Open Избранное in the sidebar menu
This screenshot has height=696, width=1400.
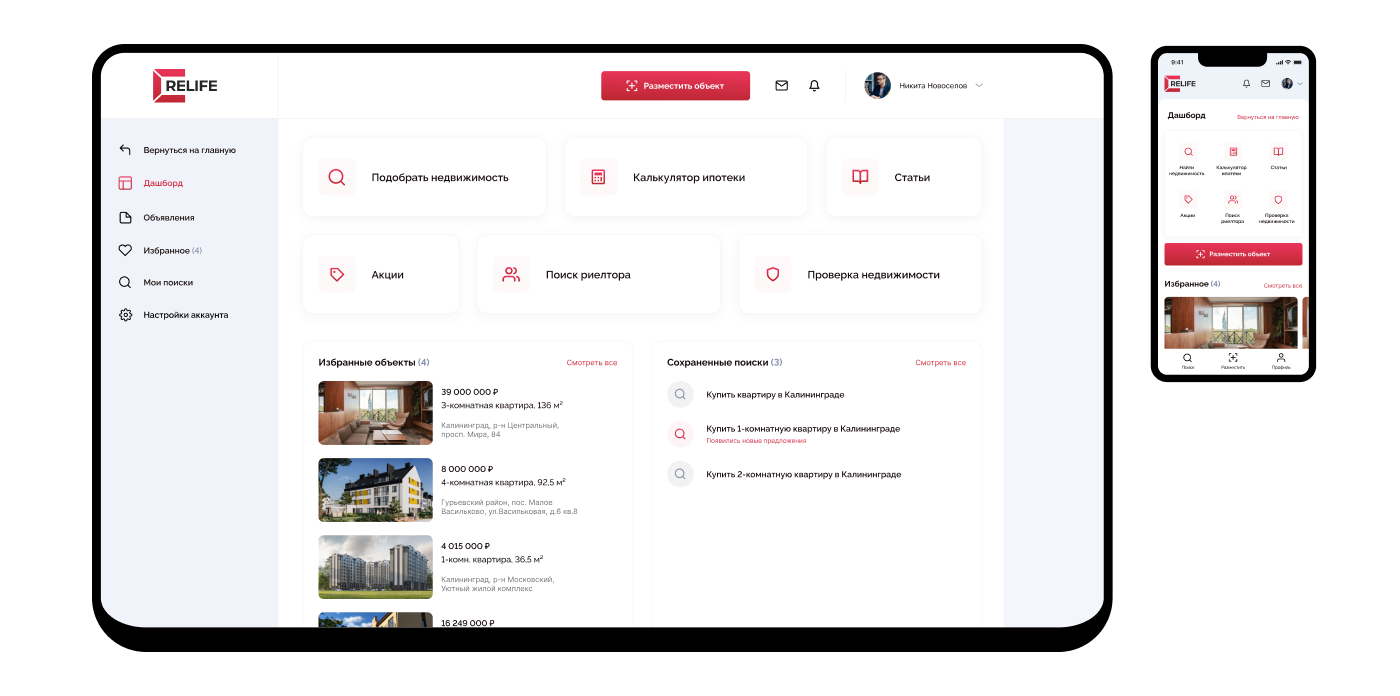tap(165, 250)
